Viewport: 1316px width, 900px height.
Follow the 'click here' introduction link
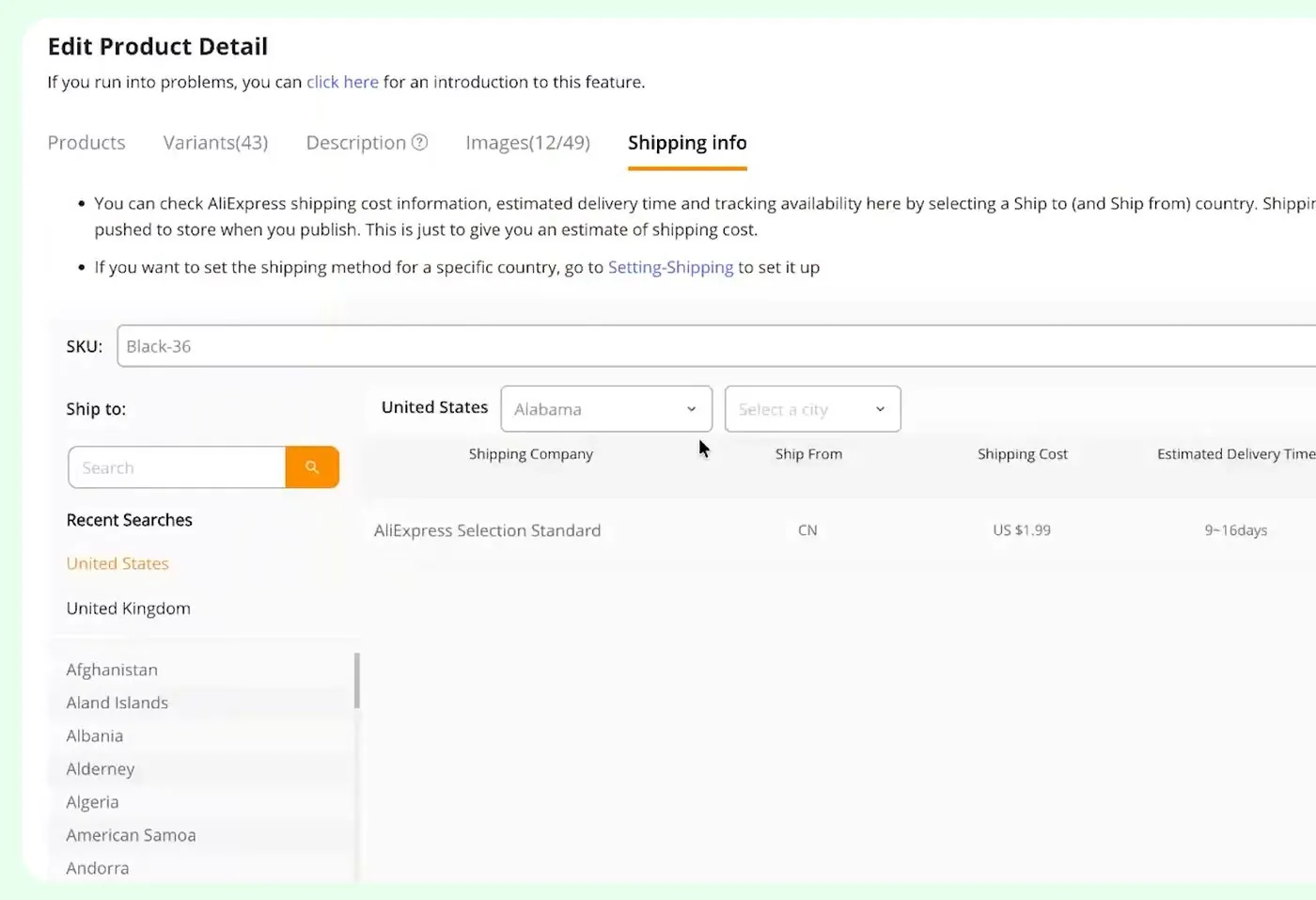[342, 82]
